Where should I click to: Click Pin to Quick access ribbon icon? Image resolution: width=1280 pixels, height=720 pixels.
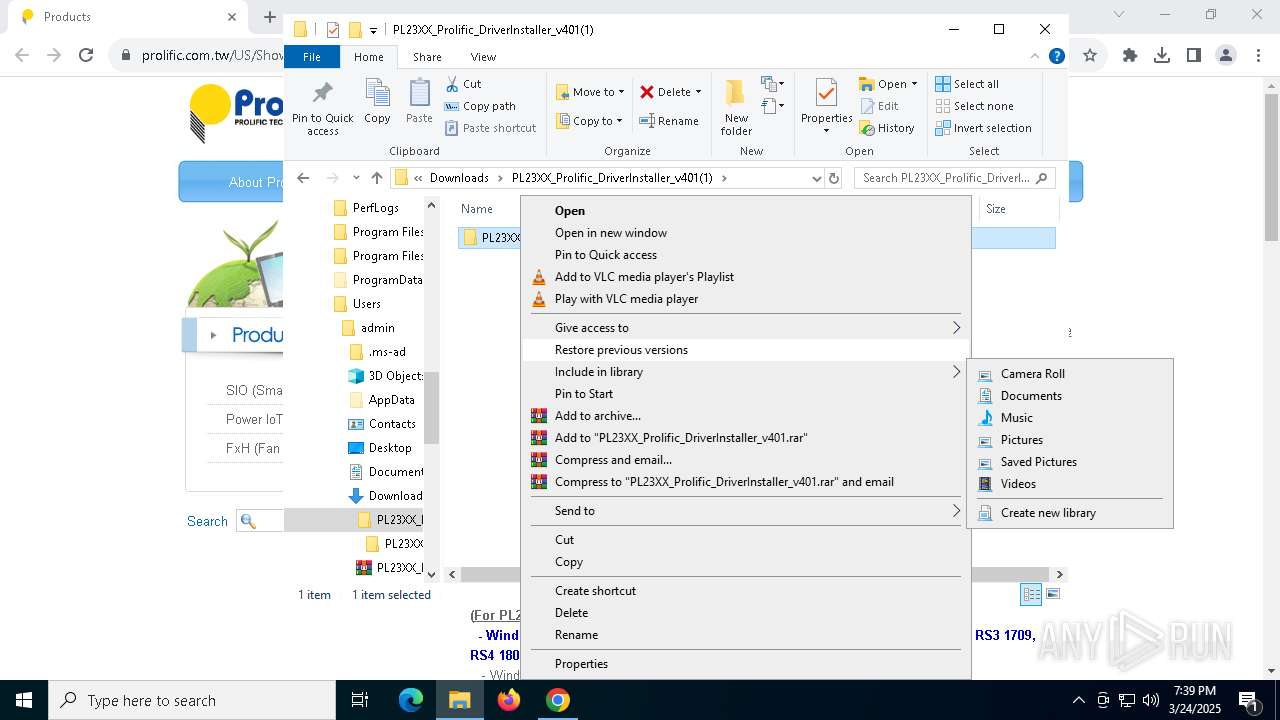click(322, 108)
